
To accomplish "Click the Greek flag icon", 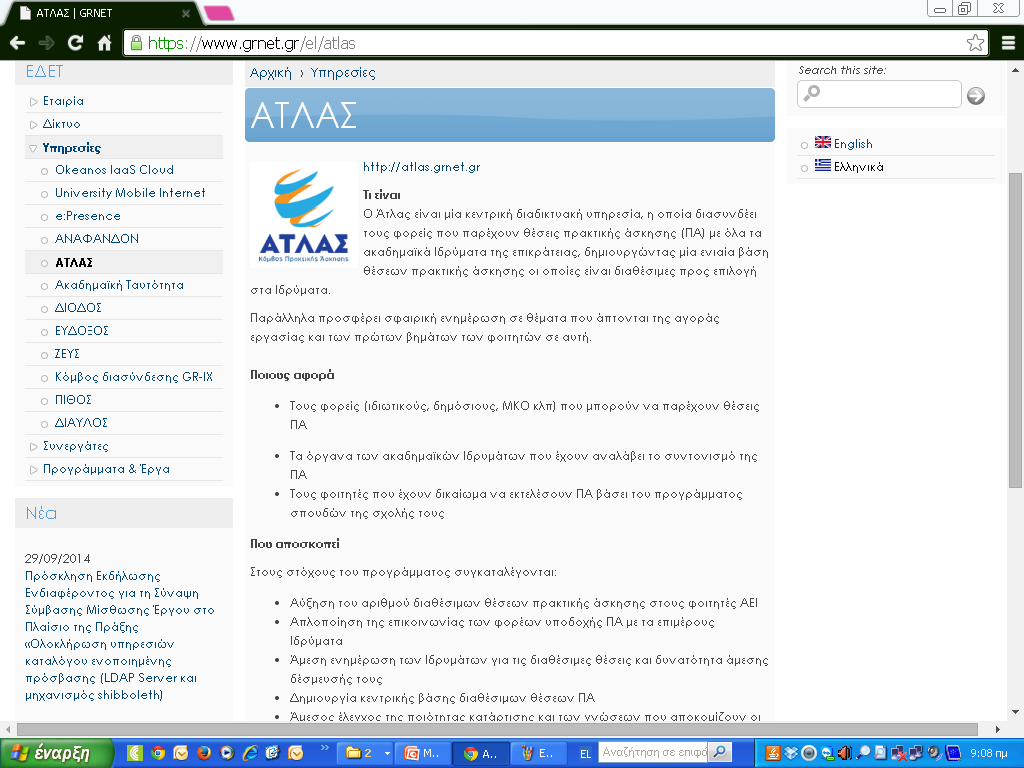I will tap(822, 165).
